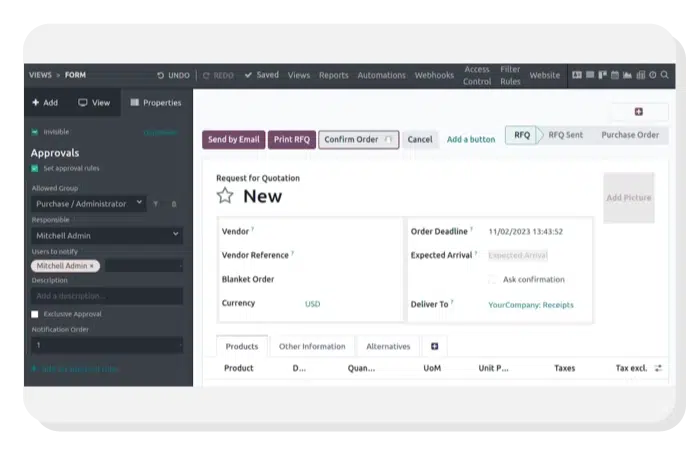700x450 pixels.
Task: Open the Webhooks menu
Action: 434,75
